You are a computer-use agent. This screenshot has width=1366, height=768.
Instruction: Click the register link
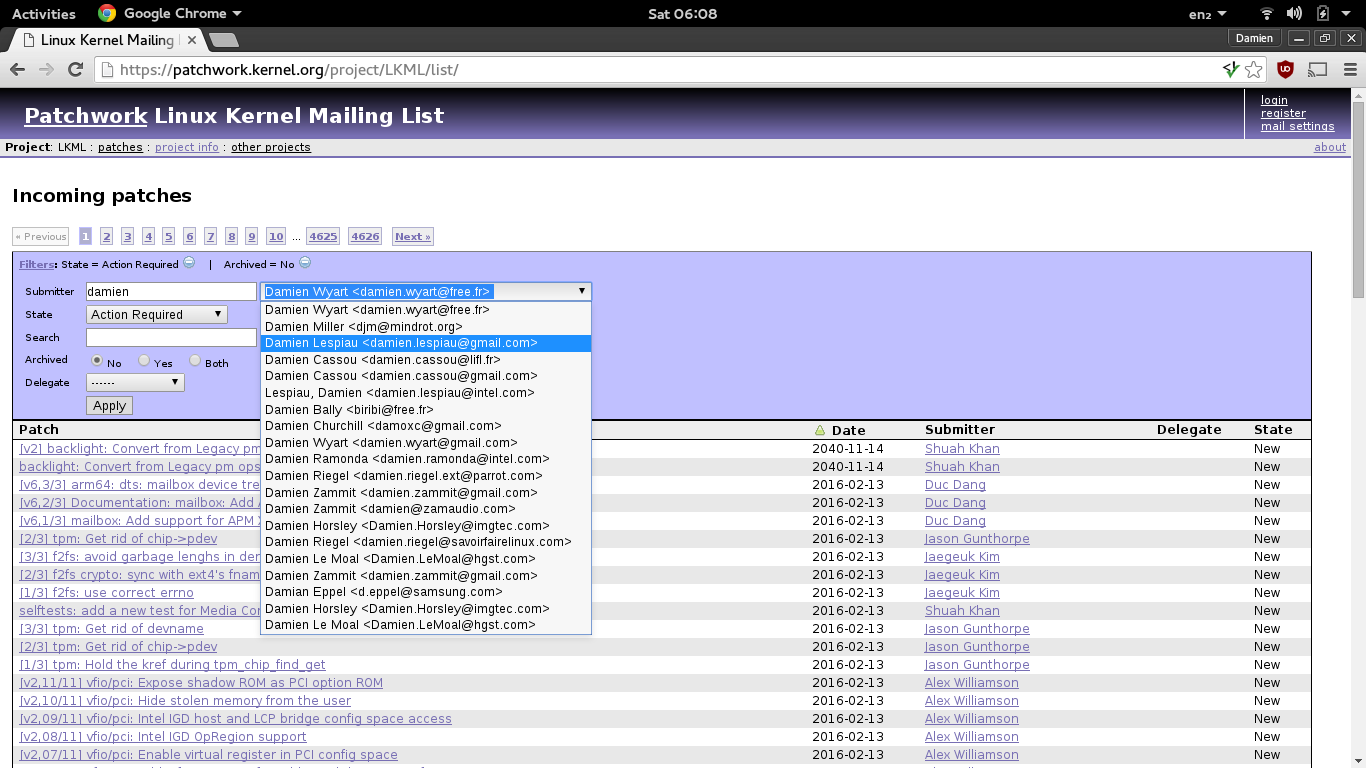tap(1283, 113)
